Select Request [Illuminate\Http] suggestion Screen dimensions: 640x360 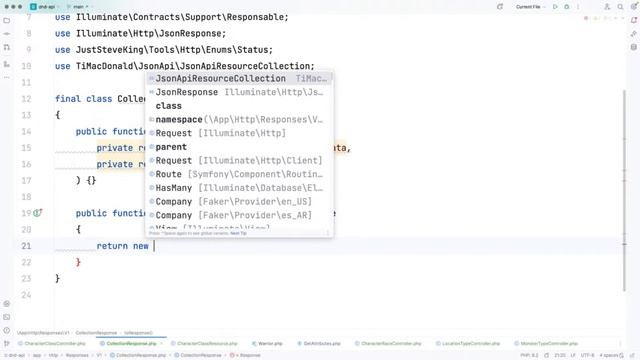[239, 133]
